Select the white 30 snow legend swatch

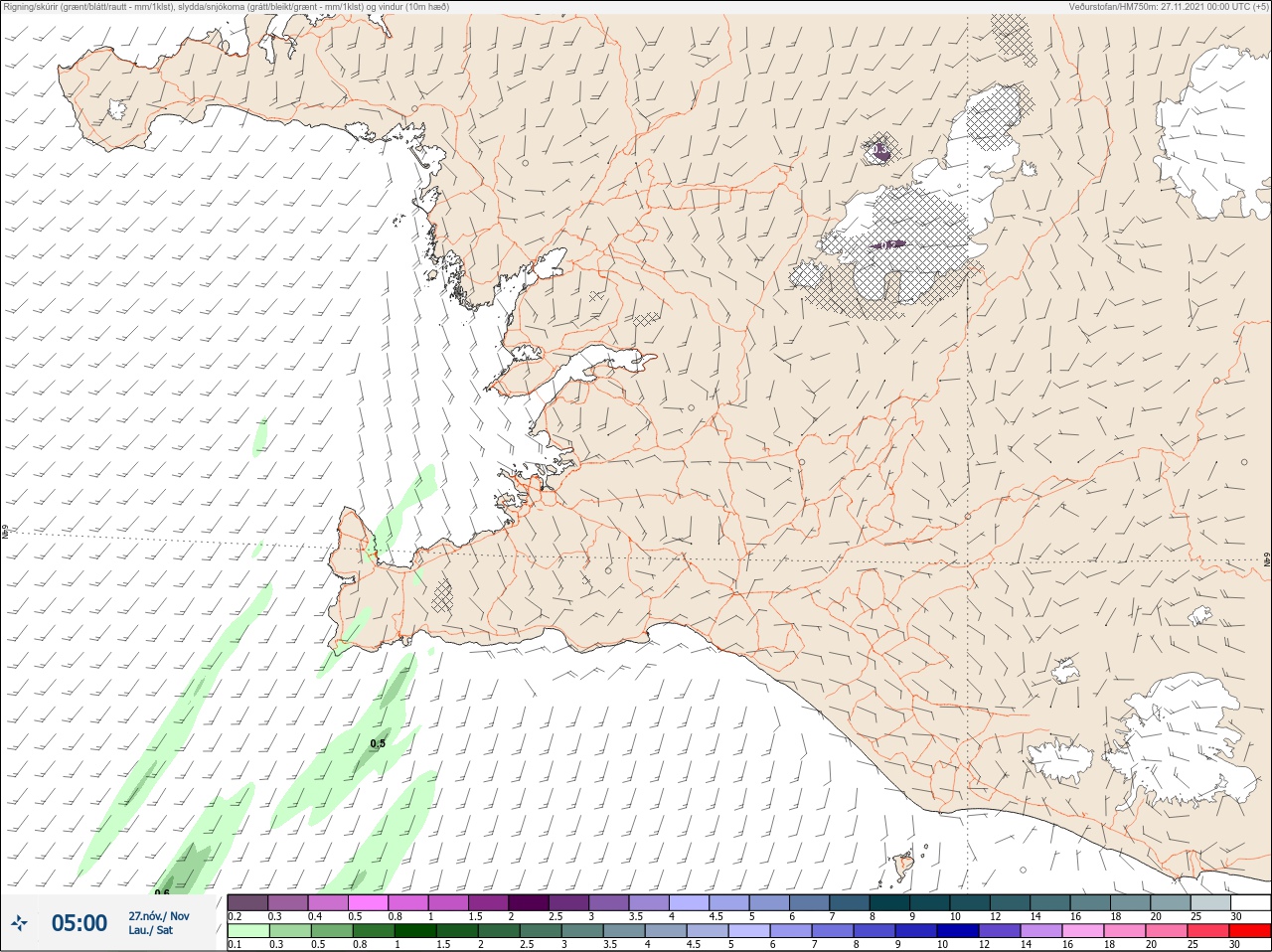click(1250, 902)
